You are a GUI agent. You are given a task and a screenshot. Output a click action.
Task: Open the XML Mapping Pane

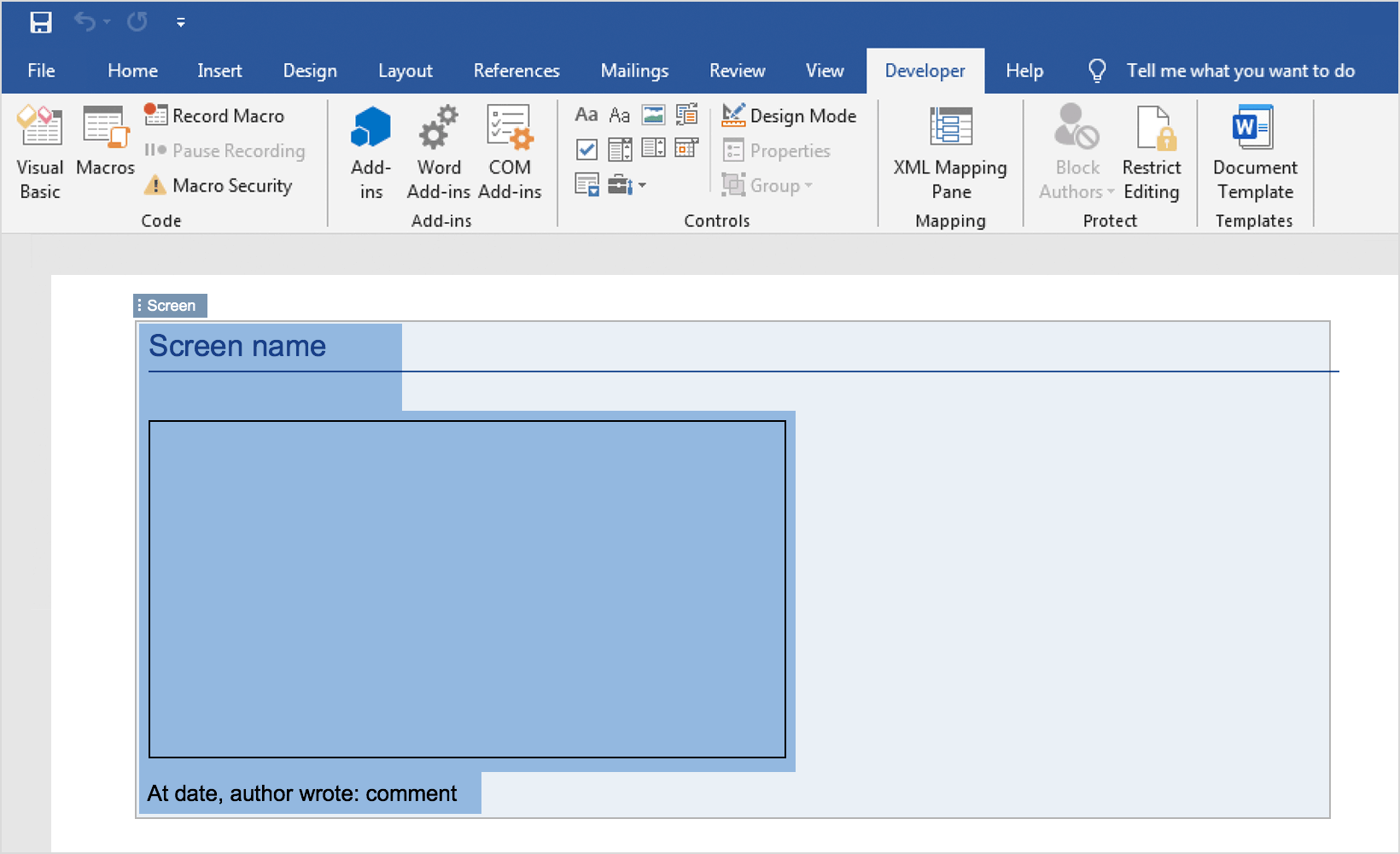click(x=950, y=152)
